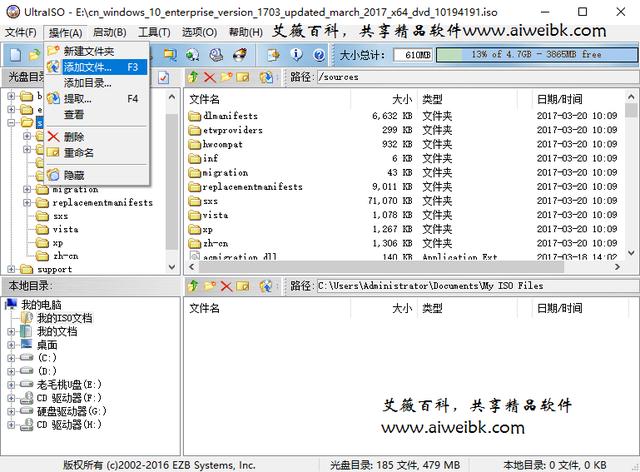Viewport: 640px width, 472px height.
Task: Choose 添加文件... F3 menu entry
Action: (96, 67)
